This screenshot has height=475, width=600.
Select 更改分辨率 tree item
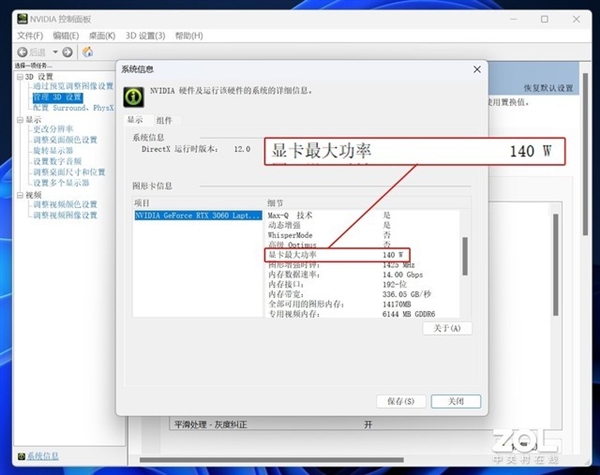(53, 129)
